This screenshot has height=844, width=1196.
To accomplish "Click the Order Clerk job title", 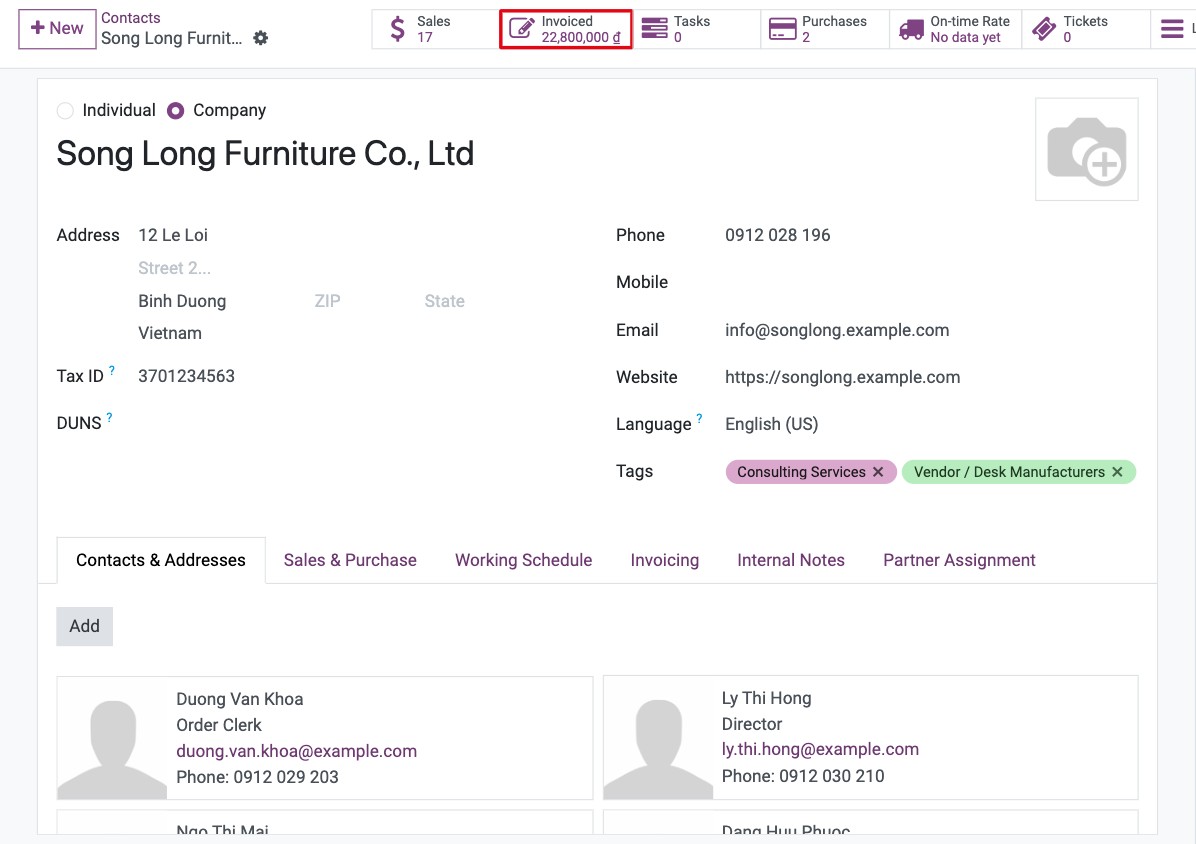I will (219, 725).
